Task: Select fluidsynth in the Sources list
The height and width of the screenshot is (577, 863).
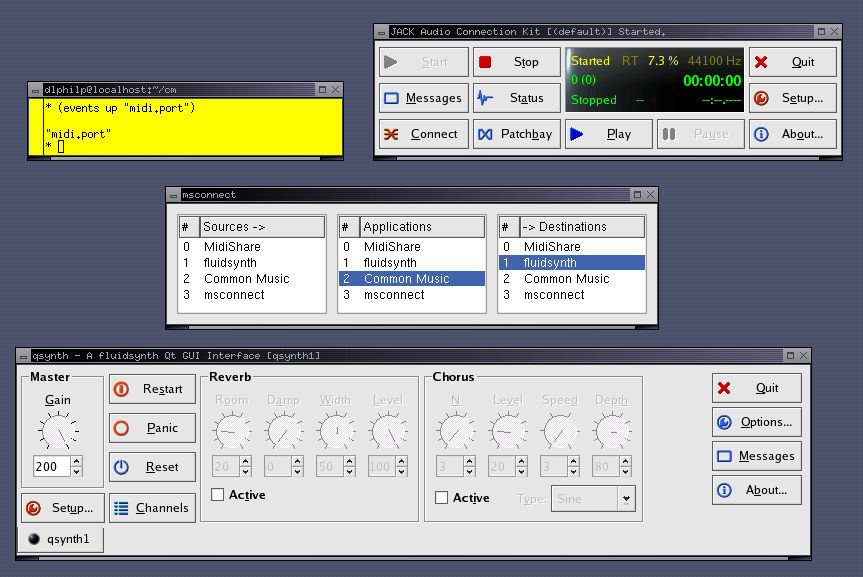Action: pyautogui.click(x=226, y=263)
